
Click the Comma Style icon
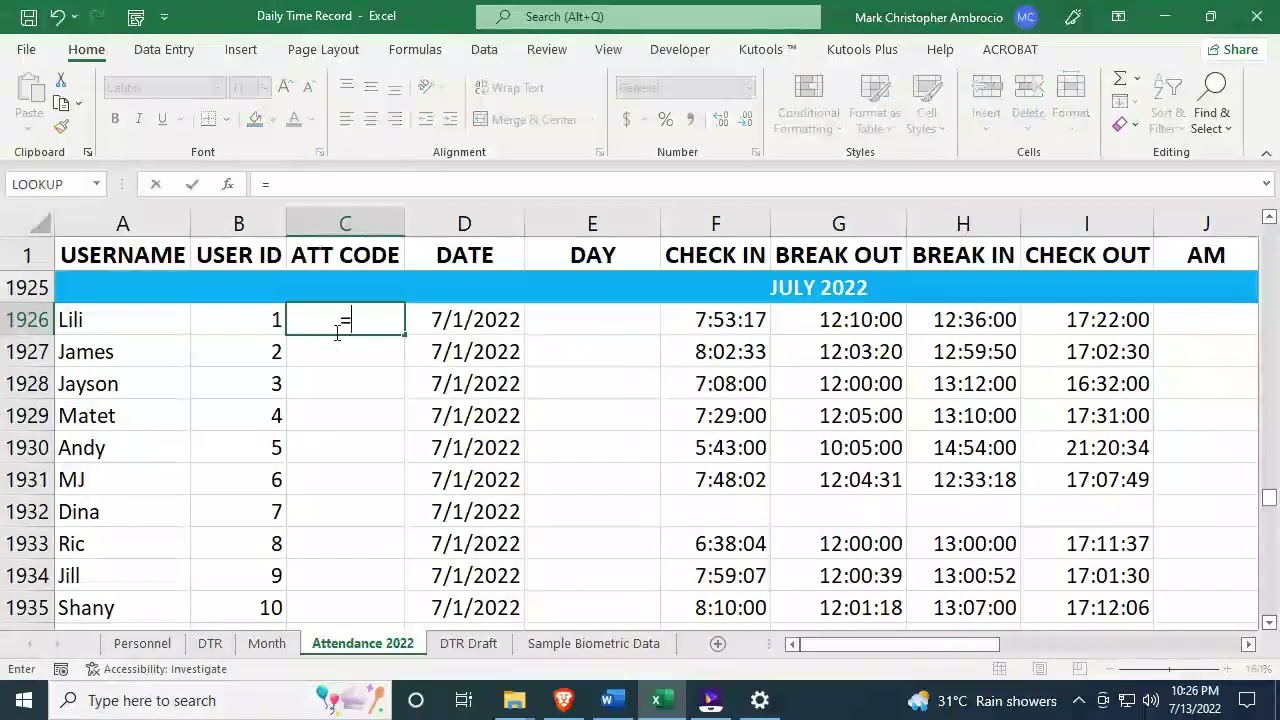point(690,120)
